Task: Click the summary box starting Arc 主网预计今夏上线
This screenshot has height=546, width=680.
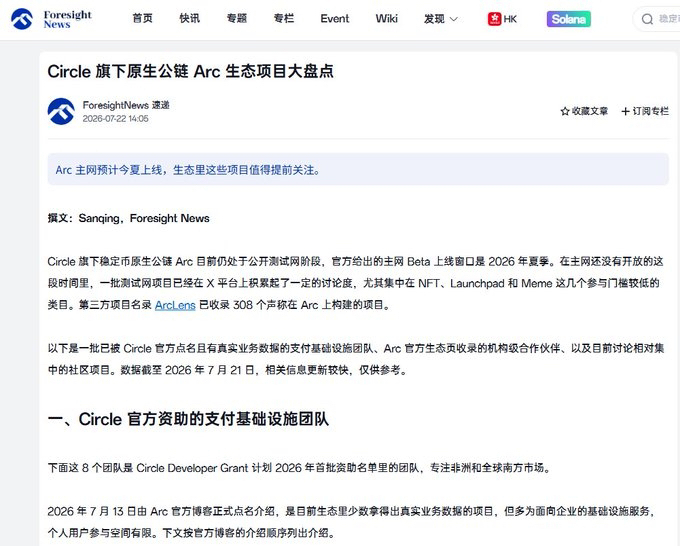Action: point(358,170)
